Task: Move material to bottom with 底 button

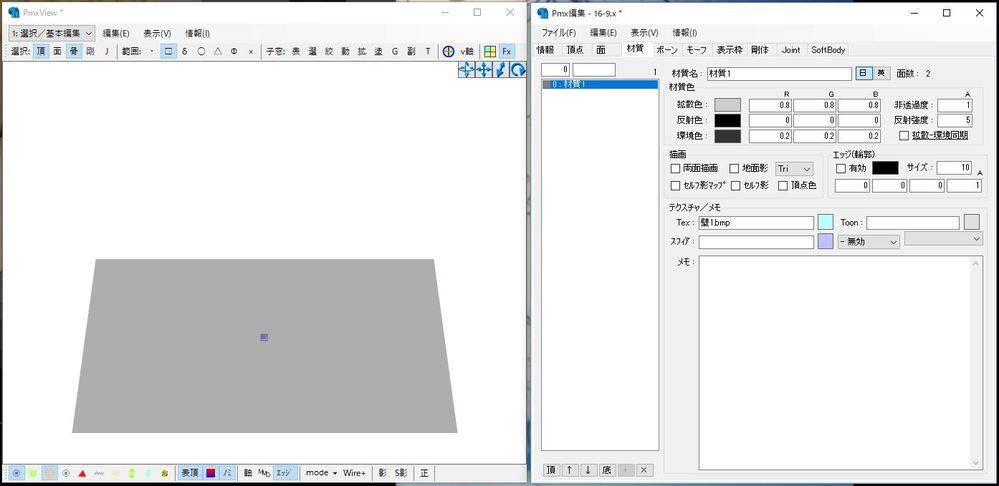Action: click(x=607, y=470)
